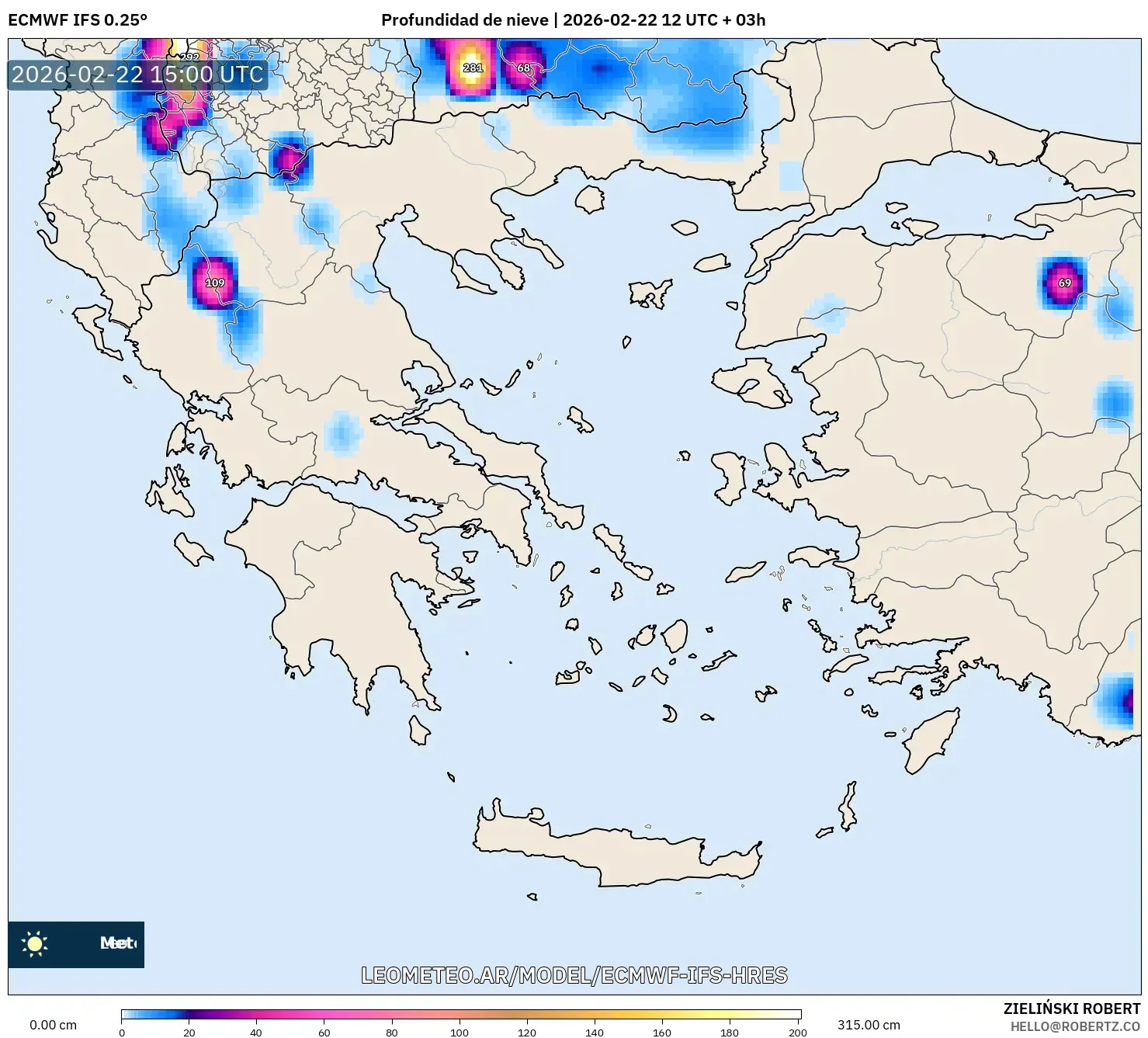Click the 109 snow depth marker over Greece

pyautogui.click(x=215, y=283)
